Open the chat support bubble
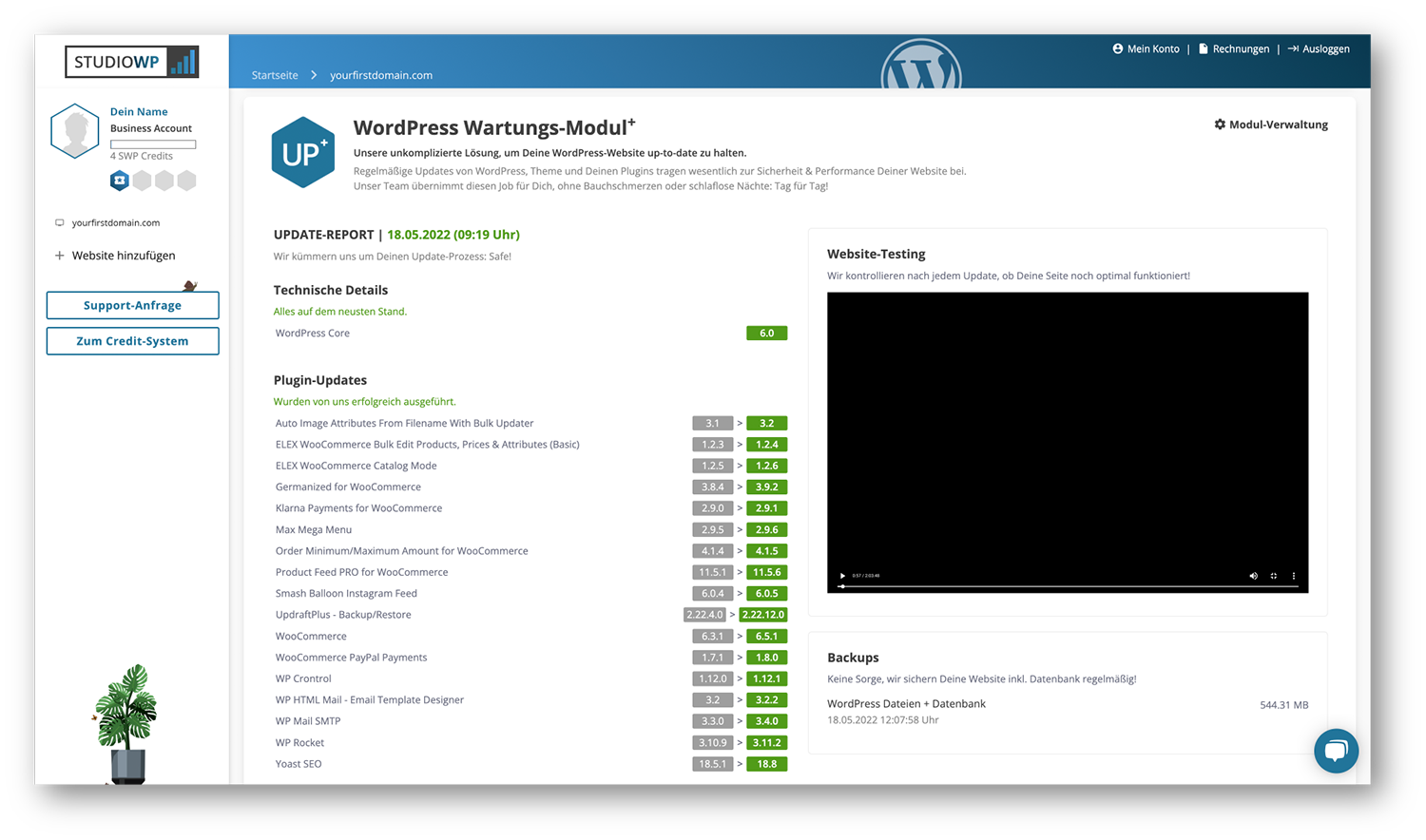1426x840 pixels. pyautogui.click(x=1337, y=751)
